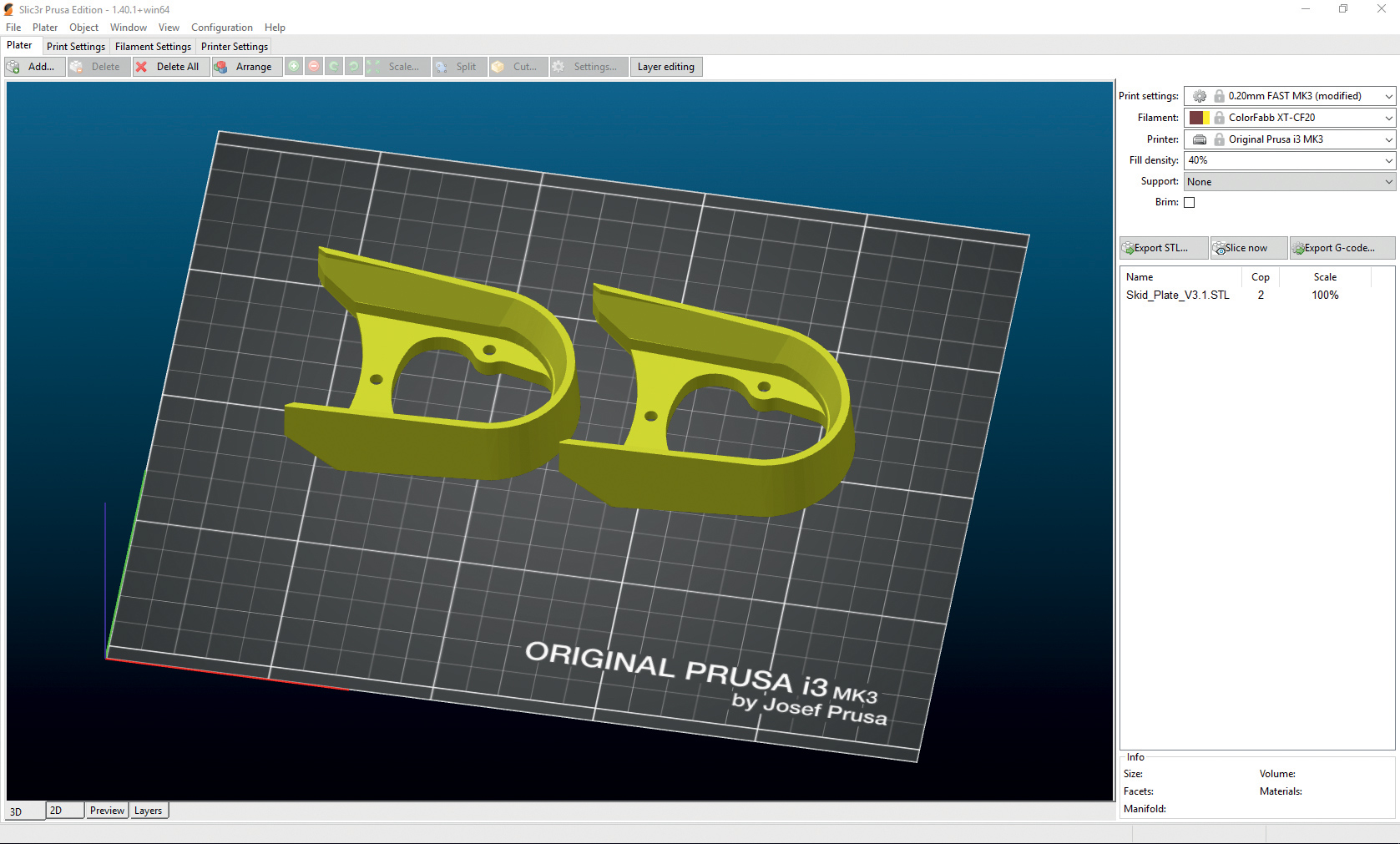1400x844 pixels.
Task: Click the printer icon in Printer field
Action: [1200, 139]
